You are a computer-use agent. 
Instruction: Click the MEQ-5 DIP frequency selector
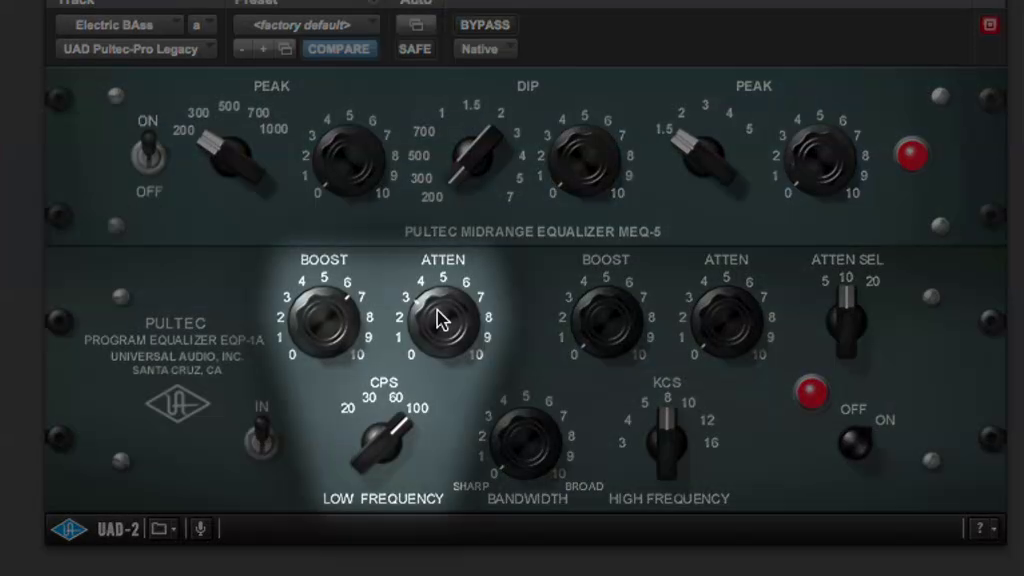[x=475, y=155]
